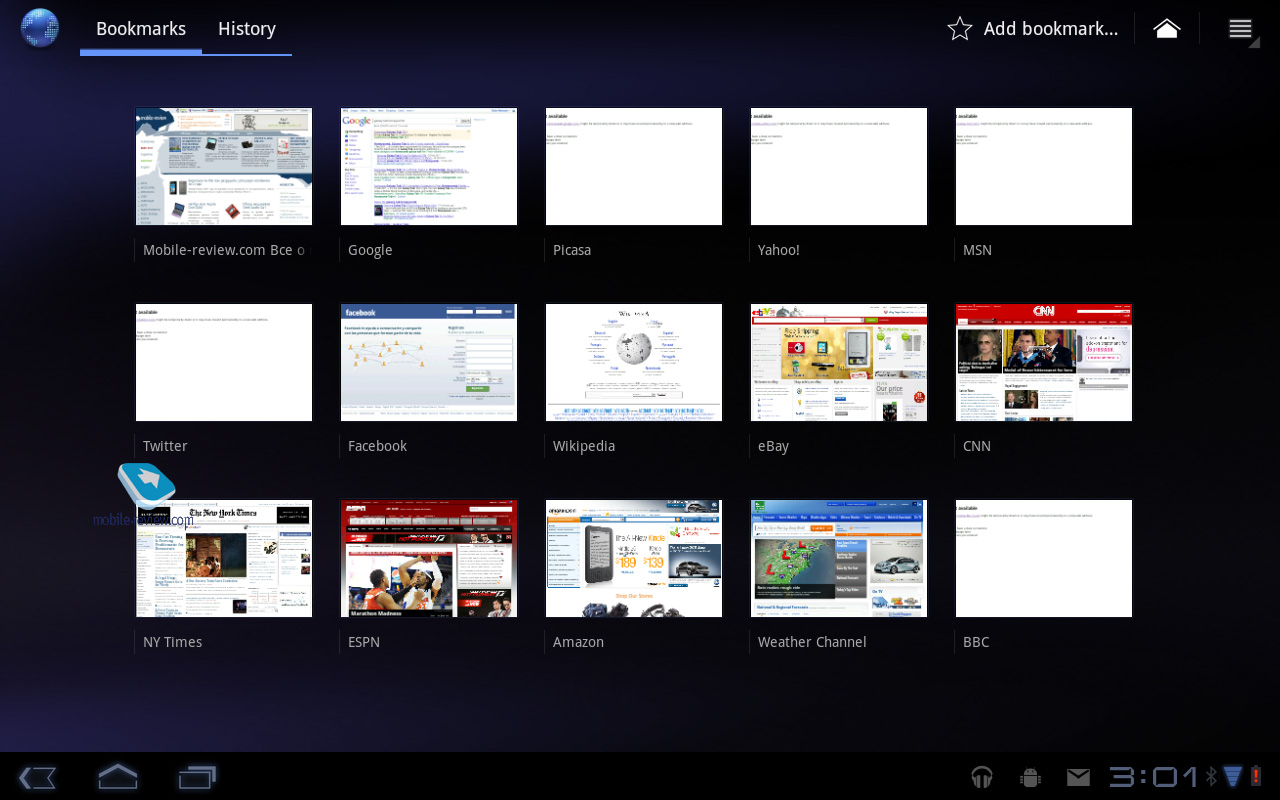Launch the Facebook bookmark thumbnail
This screenshot has width=1280, height=800.
point(429,363)
